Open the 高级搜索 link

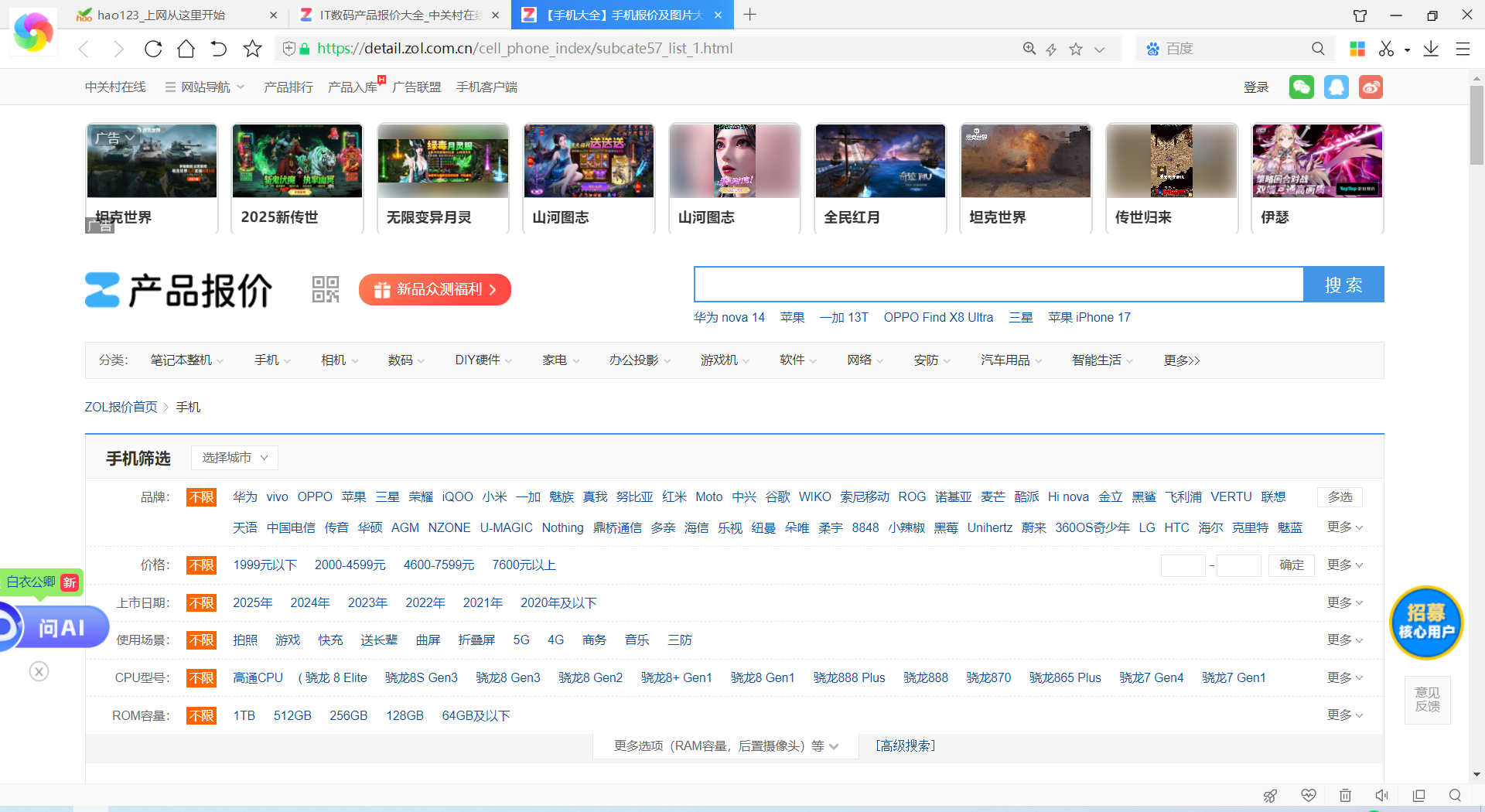coord(905,746)
